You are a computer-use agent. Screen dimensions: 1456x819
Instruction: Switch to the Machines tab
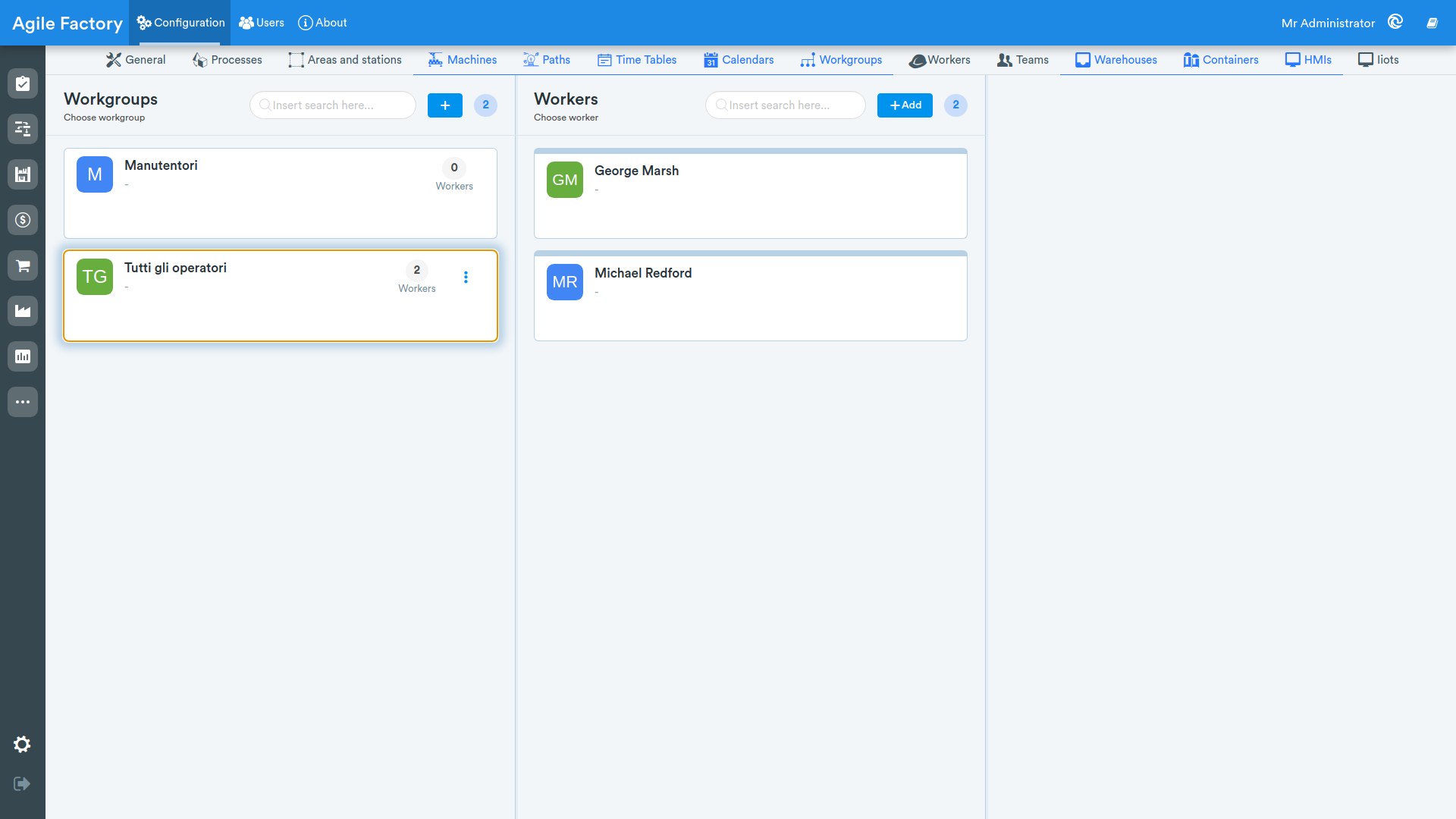pyautogui.click(x=463, y=60)
